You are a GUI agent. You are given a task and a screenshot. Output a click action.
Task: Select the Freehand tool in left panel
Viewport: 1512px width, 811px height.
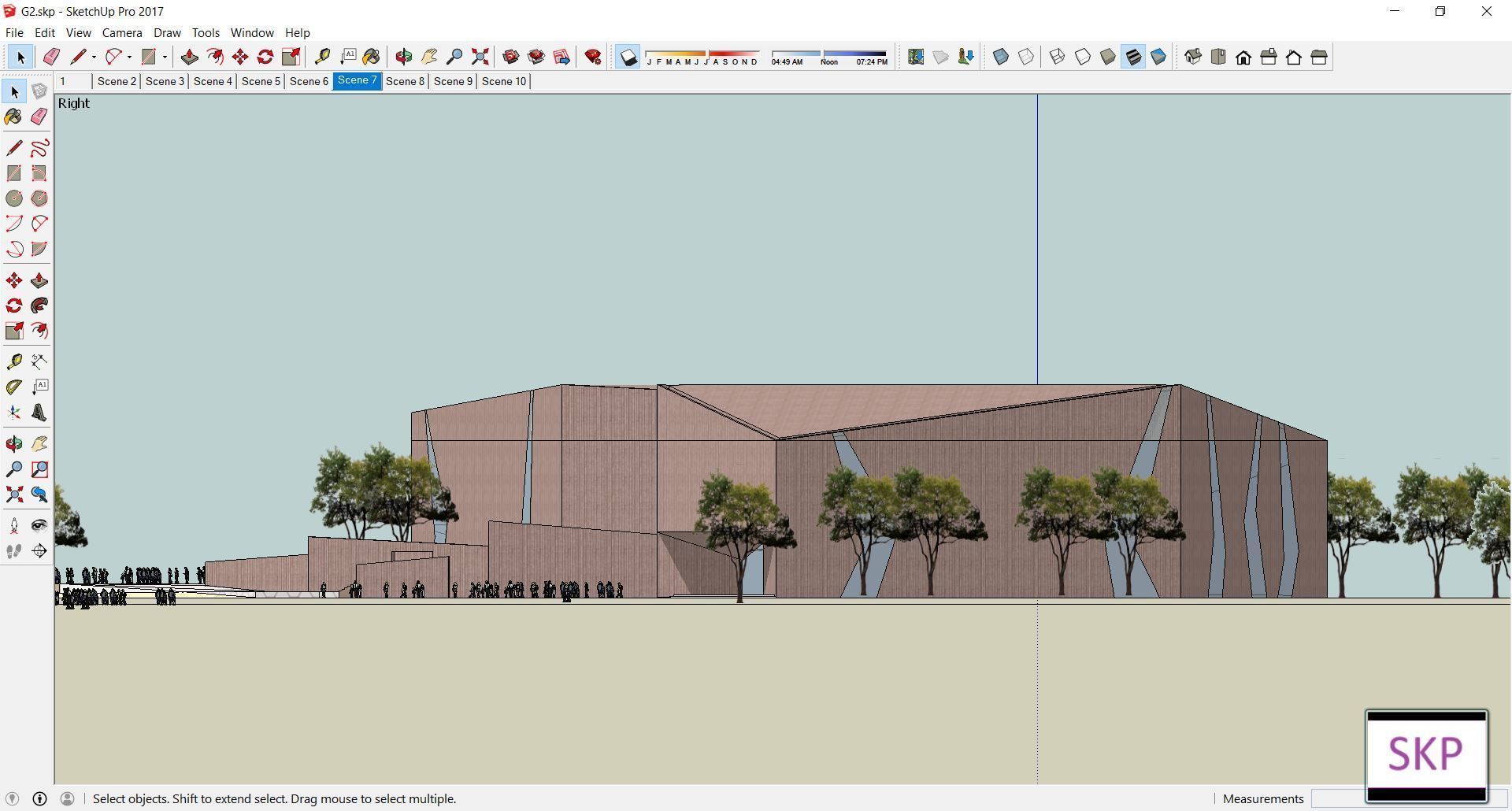pos(39,148)
